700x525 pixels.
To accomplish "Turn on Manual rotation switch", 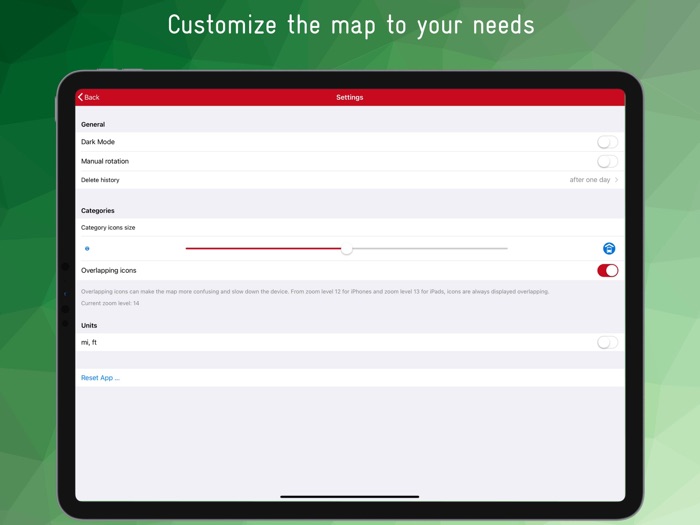I will [x=607, y=161].
